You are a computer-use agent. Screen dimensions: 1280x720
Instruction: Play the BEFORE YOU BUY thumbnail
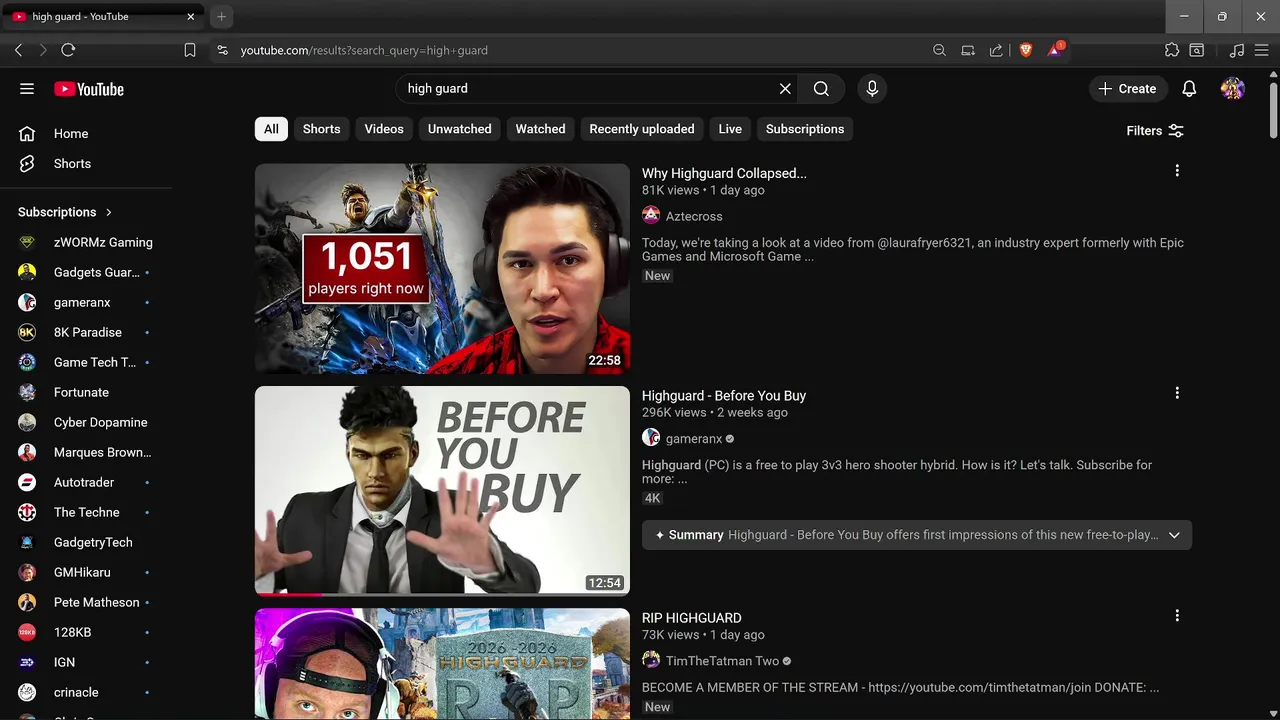(x=442, y=491)
